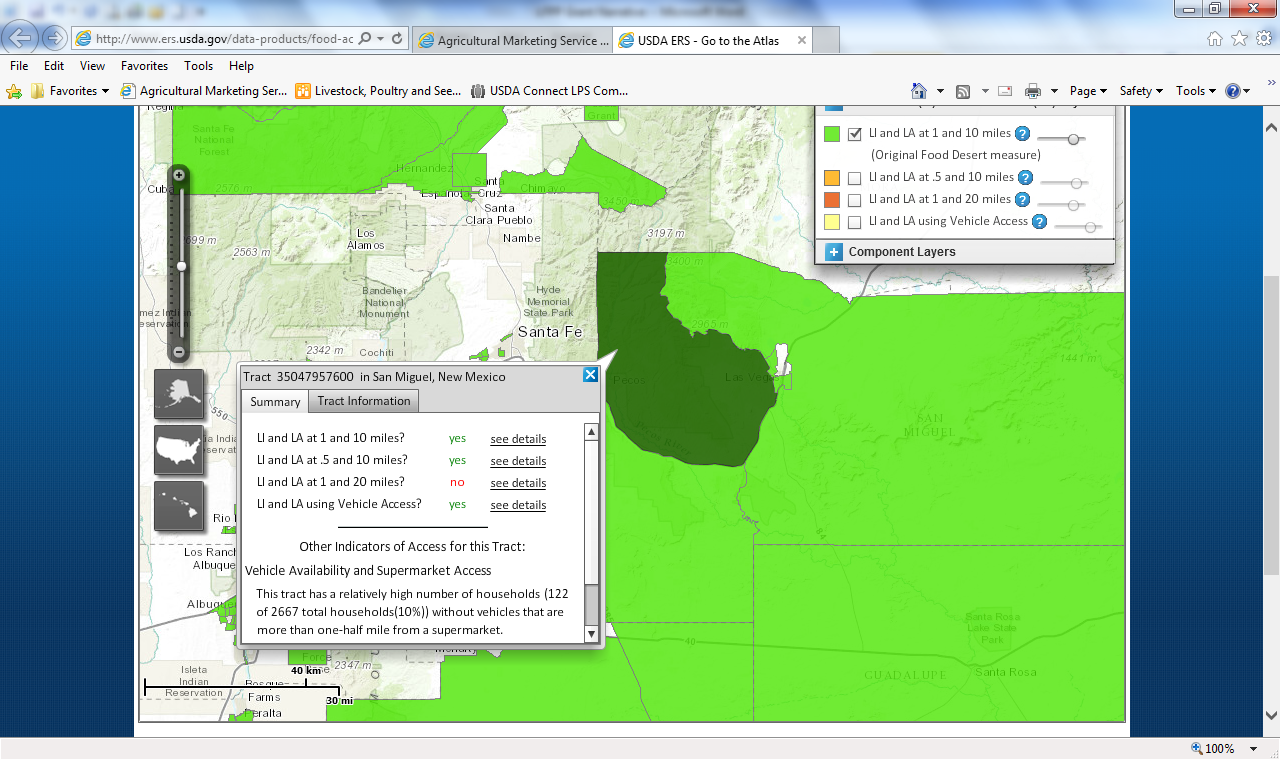Expand the Component Layers section
This screenshot has height=760, width=1280.
pos(834,252)
